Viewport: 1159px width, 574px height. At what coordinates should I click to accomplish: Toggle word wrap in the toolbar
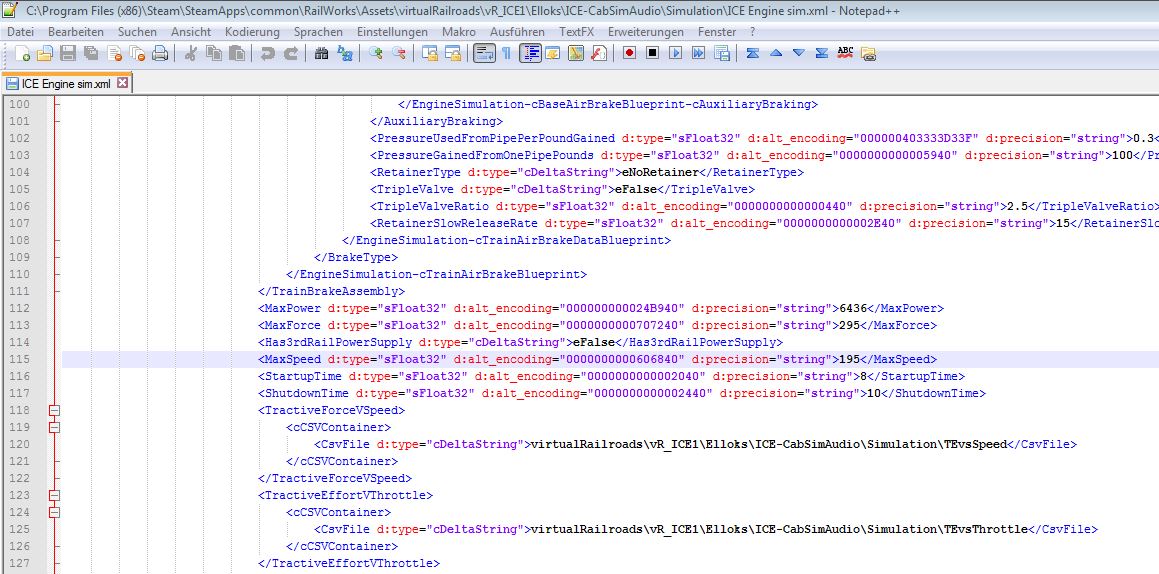point(484,53)
